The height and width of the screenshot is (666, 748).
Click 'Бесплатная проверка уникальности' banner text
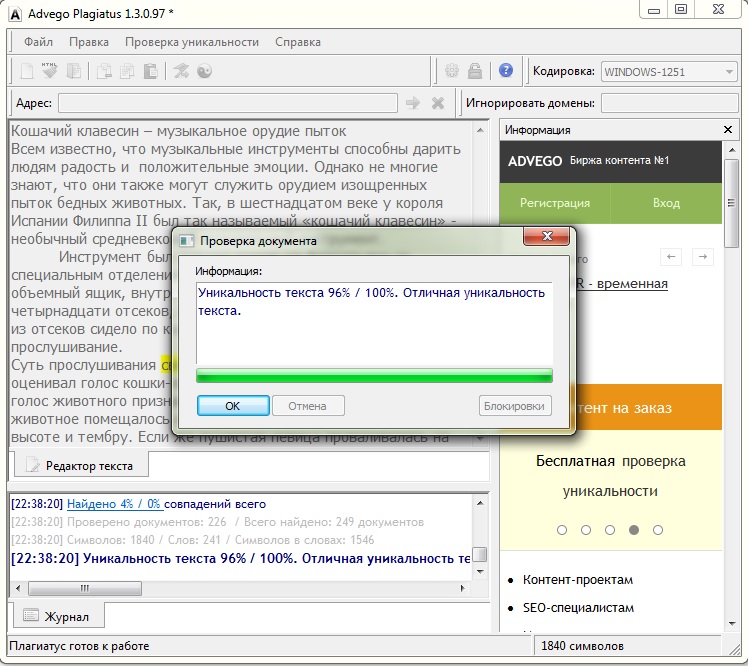click(x=611, y=476)
